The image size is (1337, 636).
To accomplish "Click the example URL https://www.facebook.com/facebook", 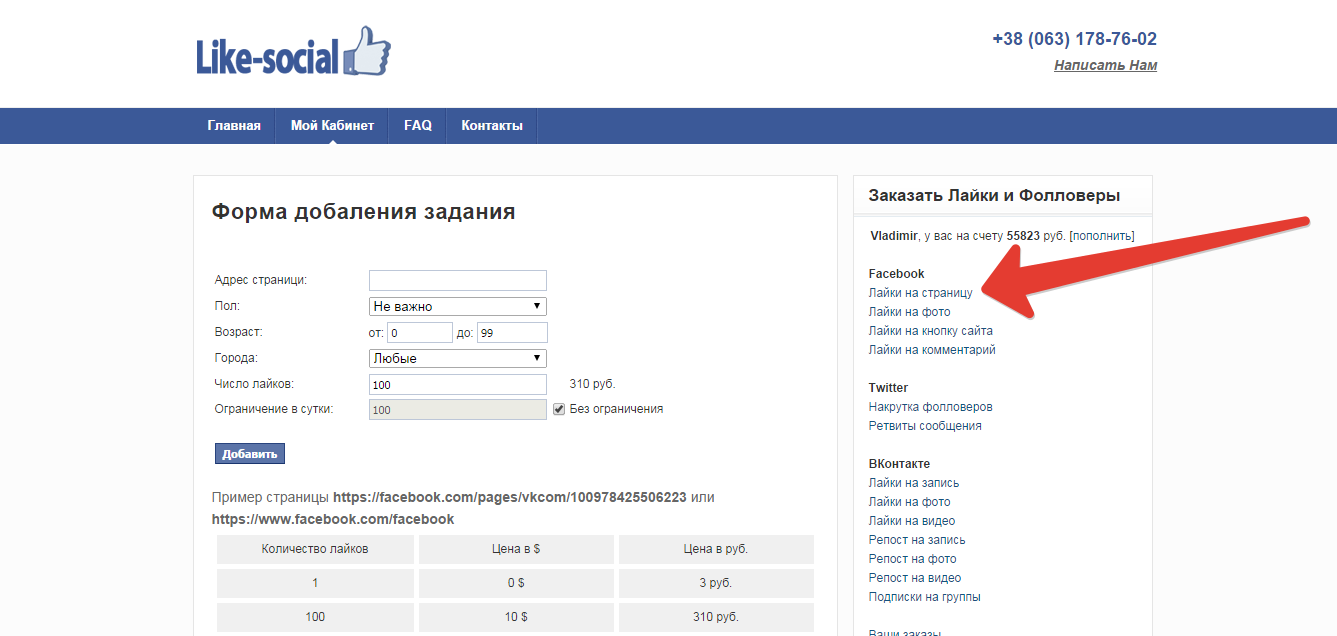I will click(333, 519).
